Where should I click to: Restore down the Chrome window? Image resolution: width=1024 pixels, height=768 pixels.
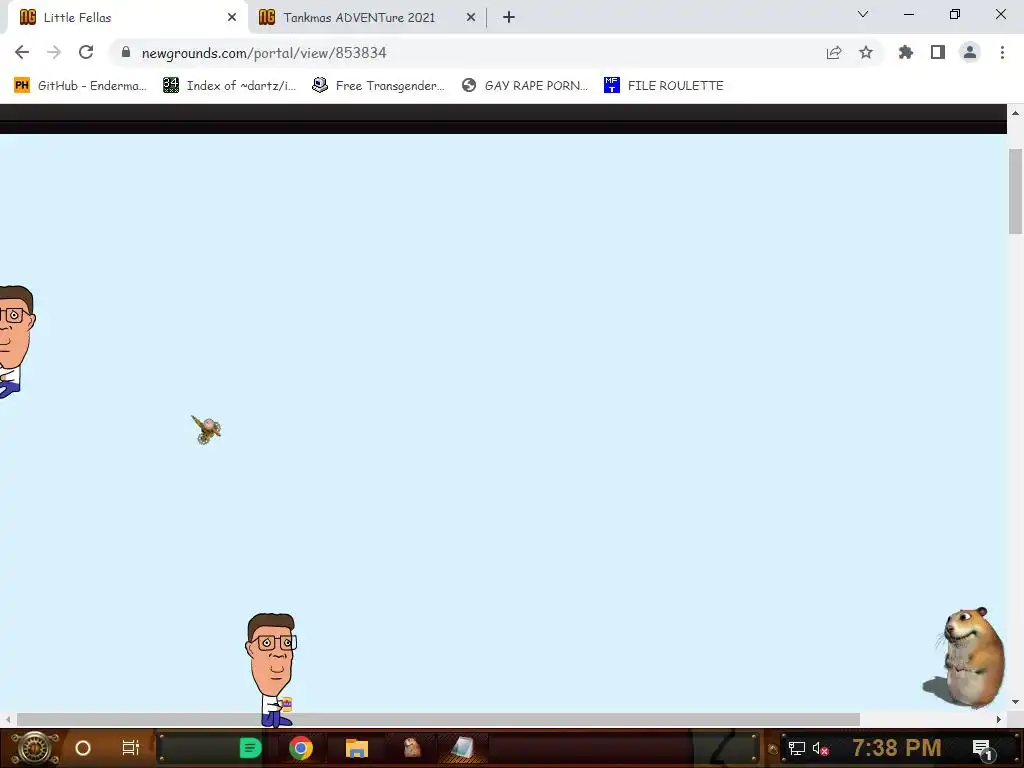955,14
